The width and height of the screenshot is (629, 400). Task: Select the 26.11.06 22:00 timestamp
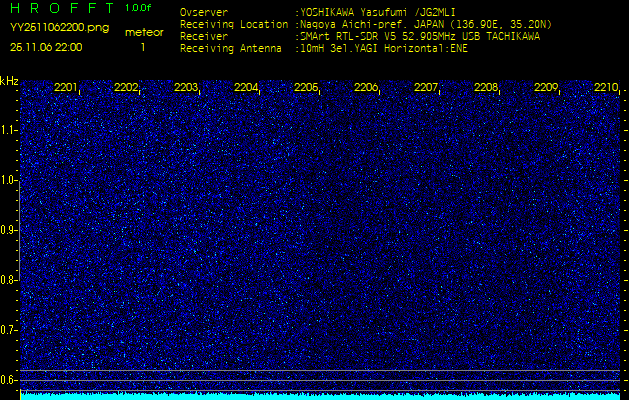(x=46, y=46)
